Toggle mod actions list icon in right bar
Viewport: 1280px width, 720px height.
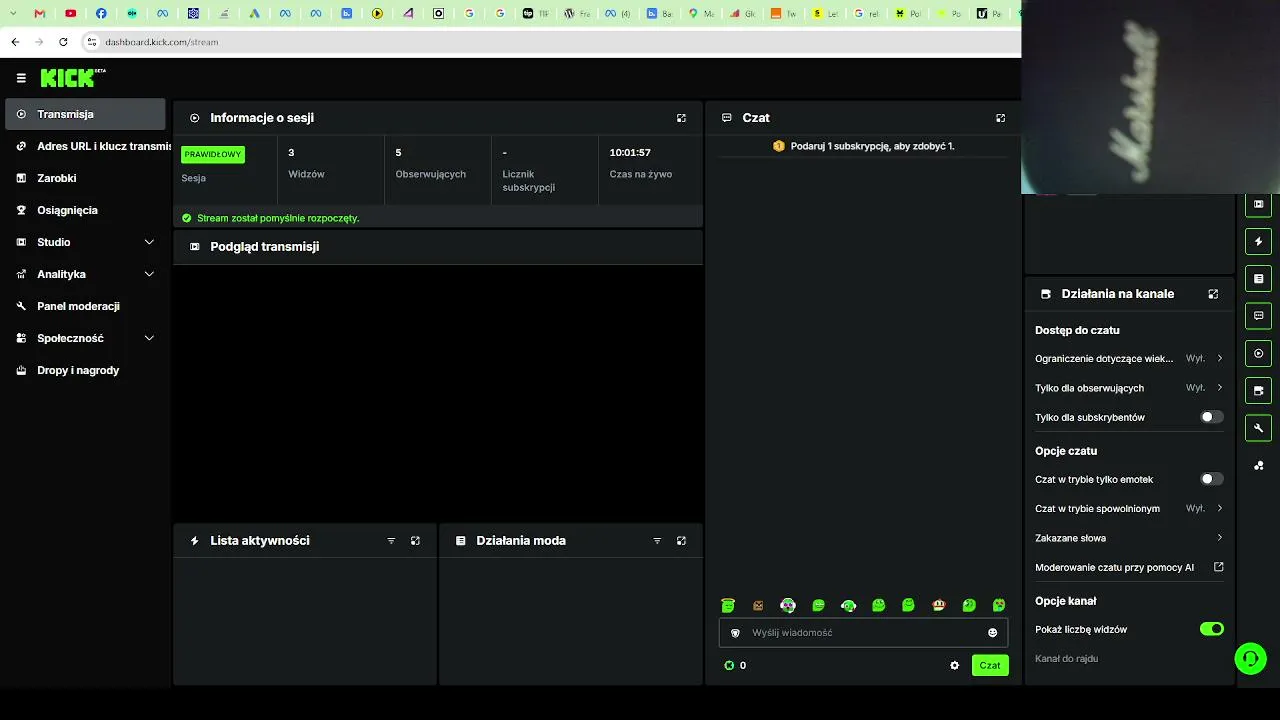pyautogui.click(x=1258, y=279)
